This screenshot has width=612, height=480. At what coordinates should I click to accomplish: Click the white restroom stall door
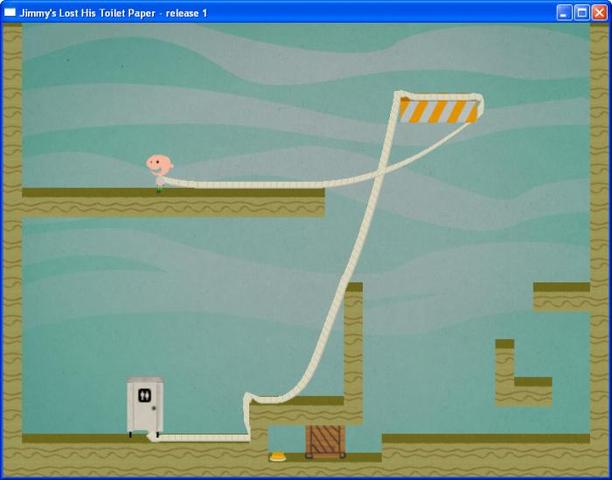point(145,406)
